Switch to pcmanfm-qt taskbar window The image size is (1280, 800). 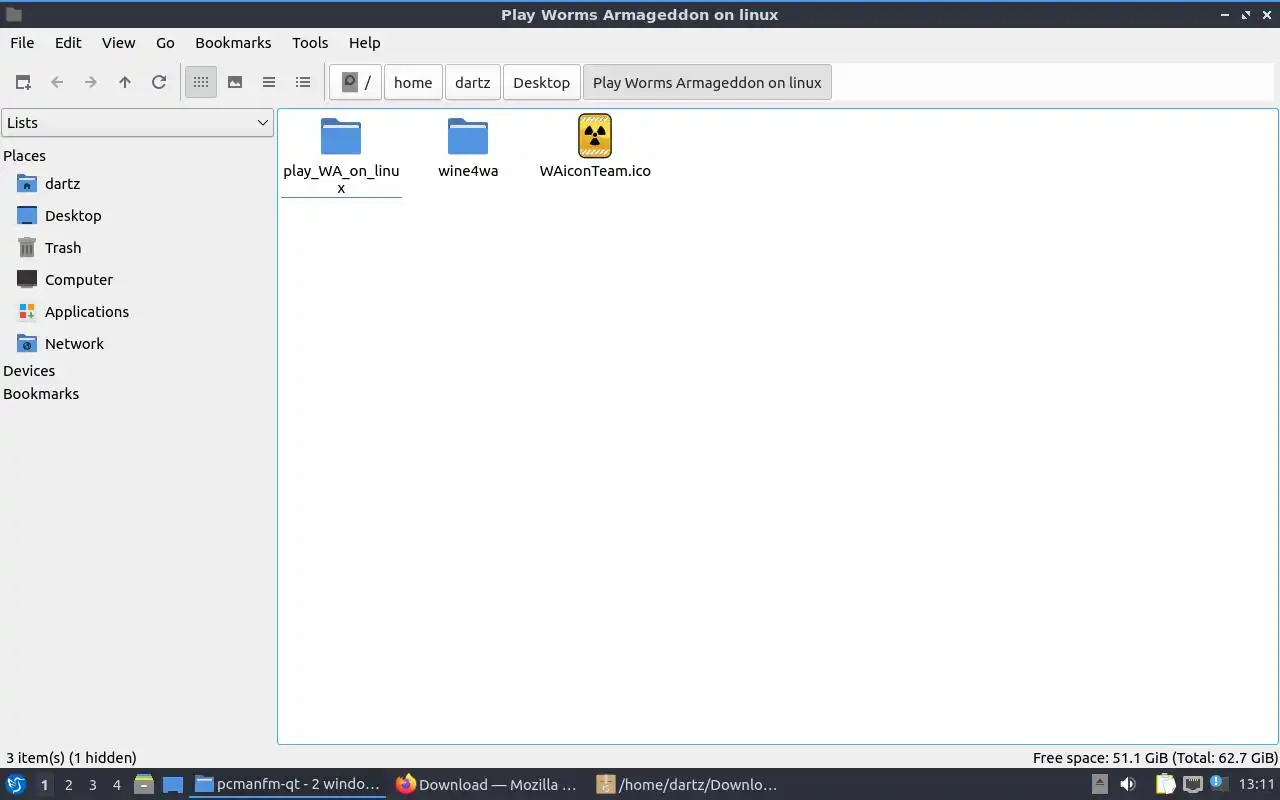click(287, 785)
